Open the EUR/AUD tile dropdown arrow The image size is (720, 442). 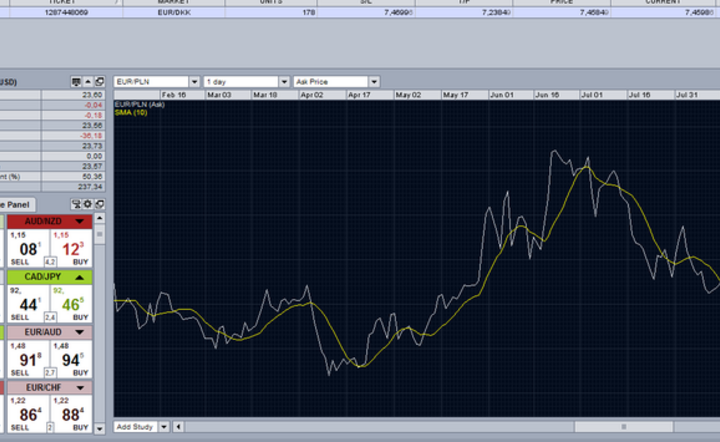[79, 332]
